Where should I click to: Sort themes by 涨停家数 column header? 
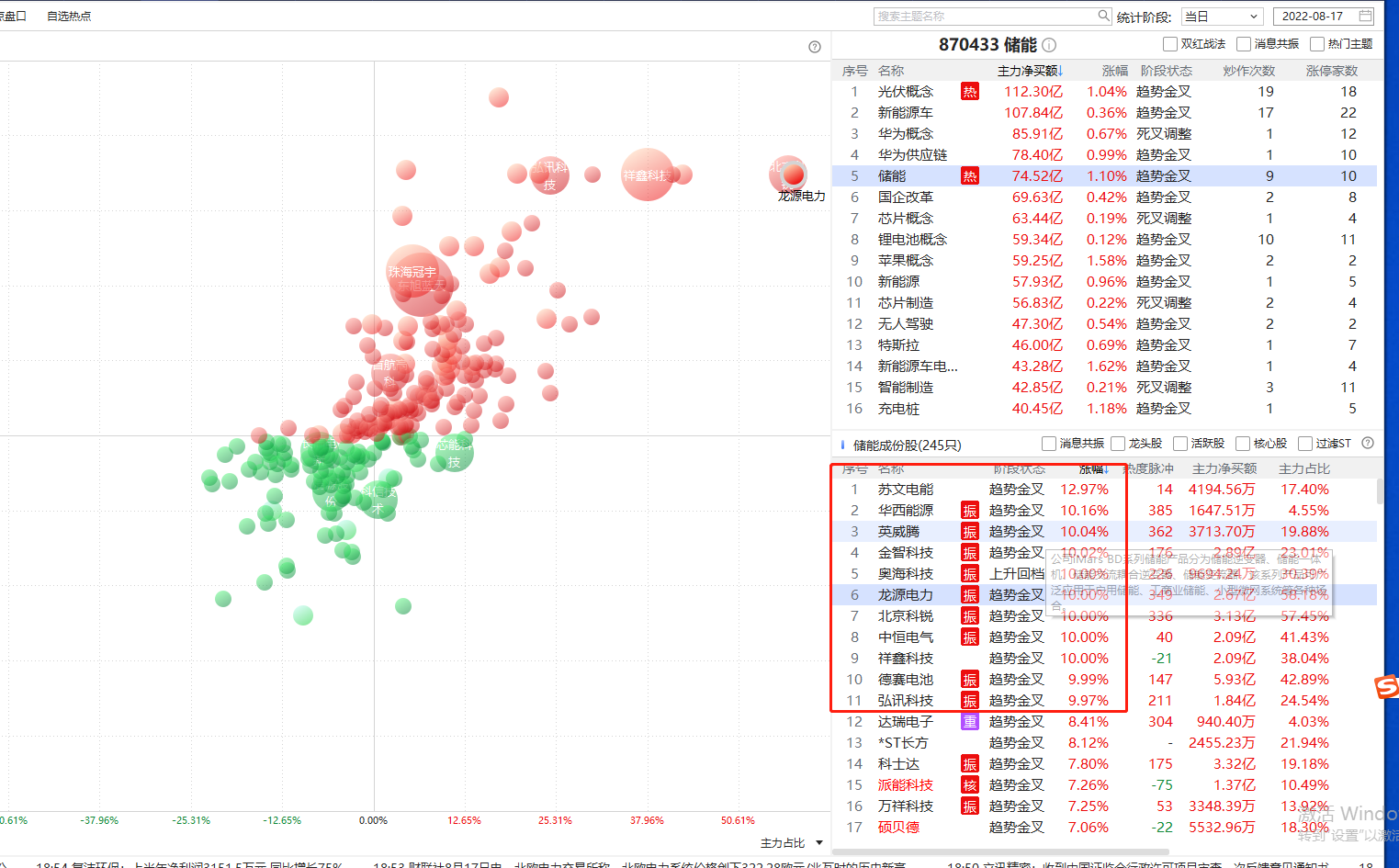pyautogui.click(x=1331, y=71)
